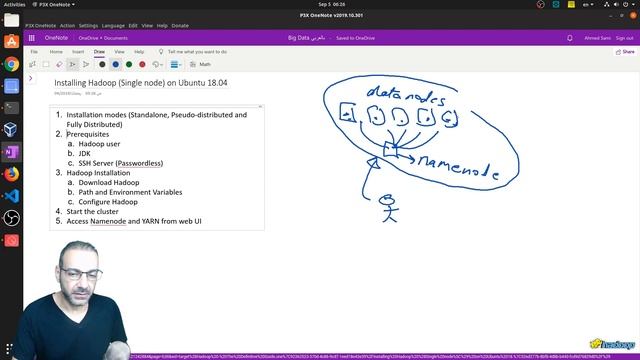Image resolution: width=640 pixels, height=360 pixels.
Task: Click the Download Hadoop list item
Action: pyautogui.click(x=109, y=182)
